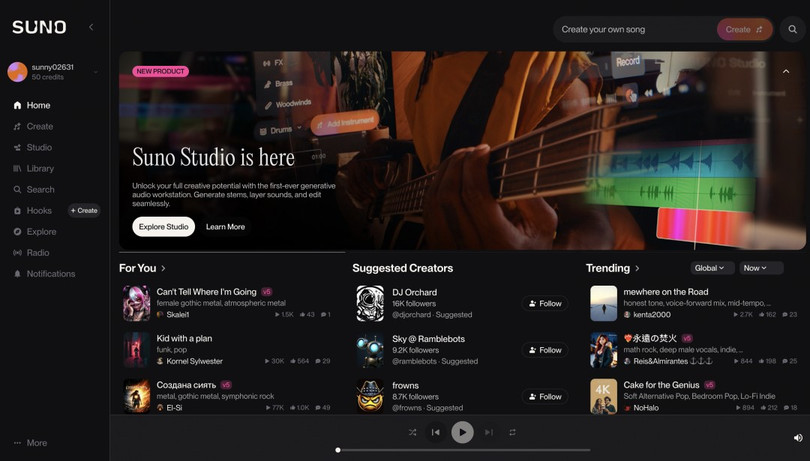Click the volume speaker icon
This screenshot has height=461, width=810.
click(797, 438)
